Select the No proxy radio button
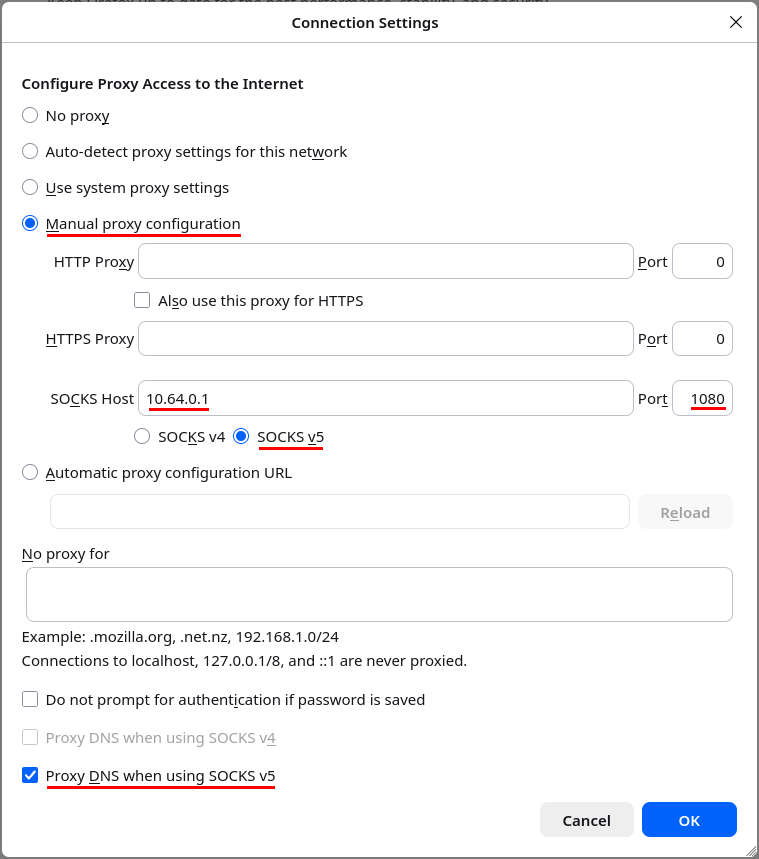Image resolution: width=759 pixels, height=859 pixels. 29,115
